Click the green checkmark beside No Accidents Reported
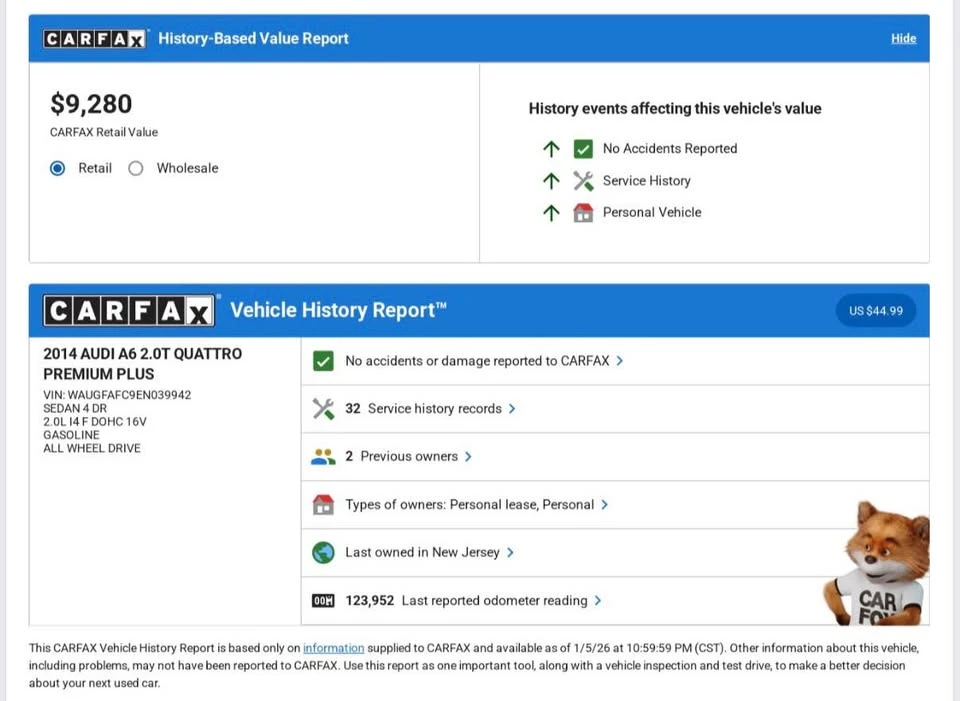960x701 pixels. pos(583,149)
